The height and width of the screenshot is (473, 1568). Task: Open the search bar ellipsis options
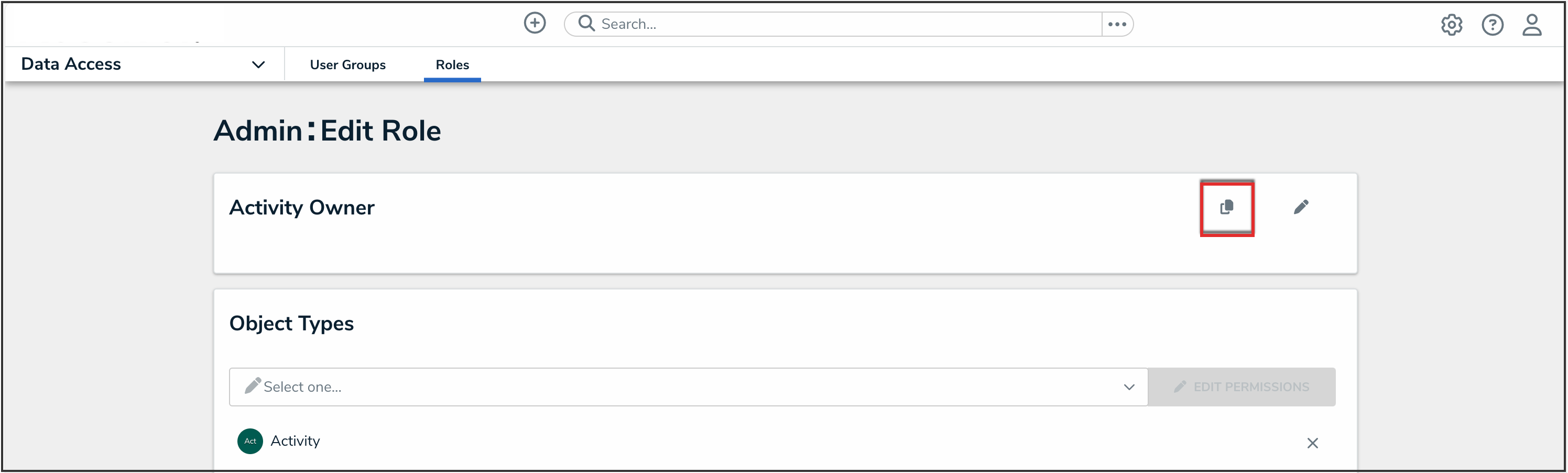point(1117,24)
